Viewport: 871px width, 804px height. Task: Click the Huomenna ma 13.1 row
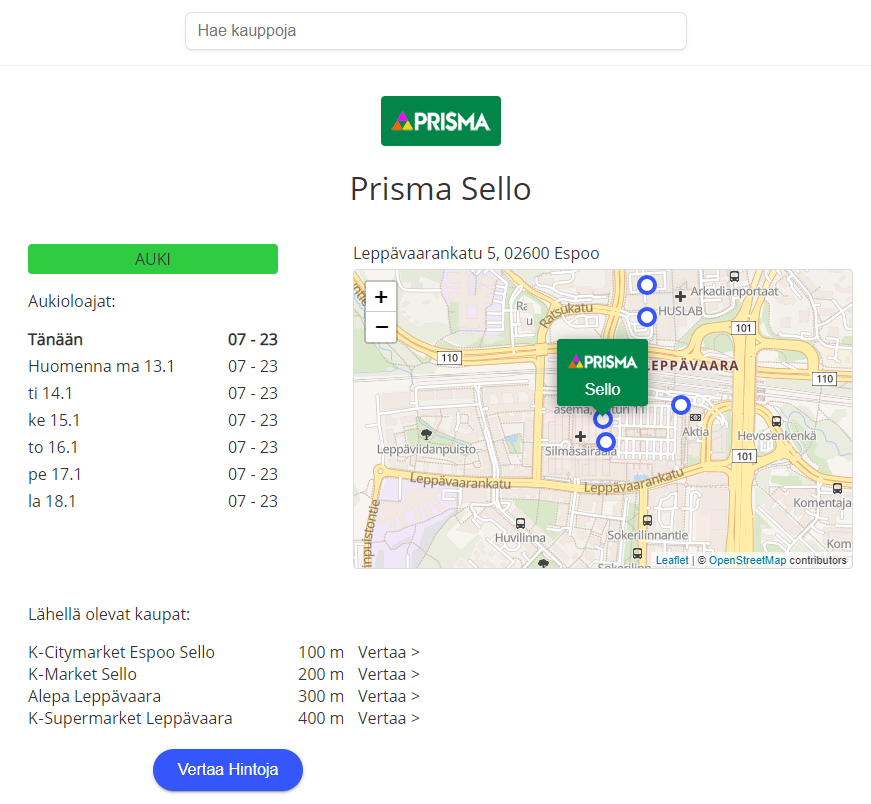(x=153, y=367)
